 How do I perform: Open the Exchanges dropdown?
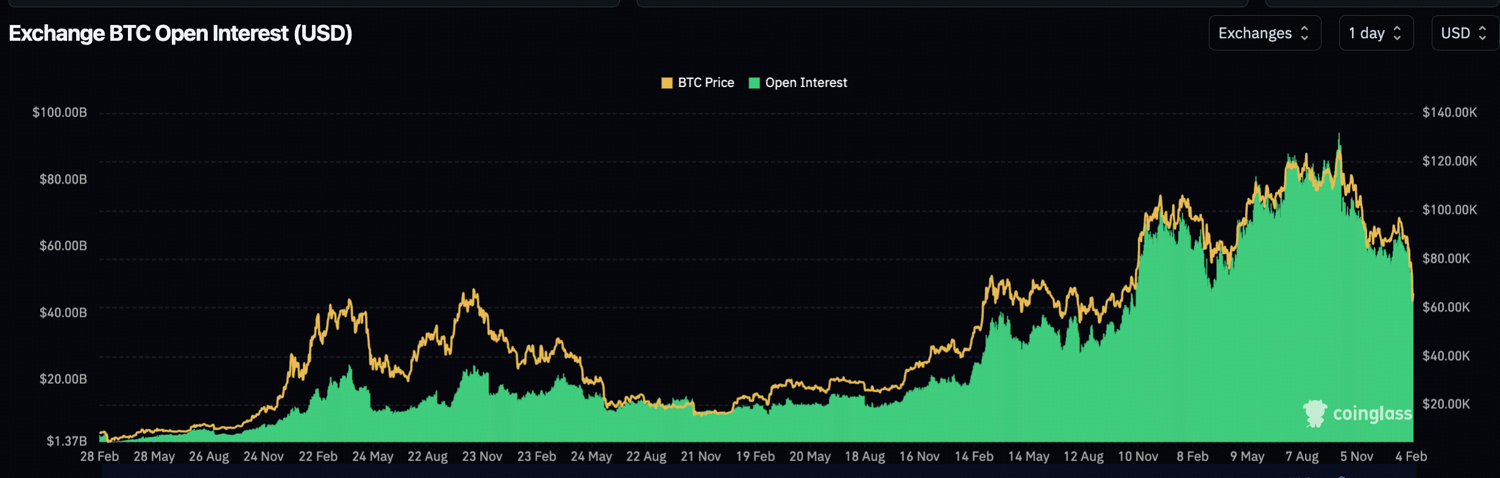pos(1264,33)
